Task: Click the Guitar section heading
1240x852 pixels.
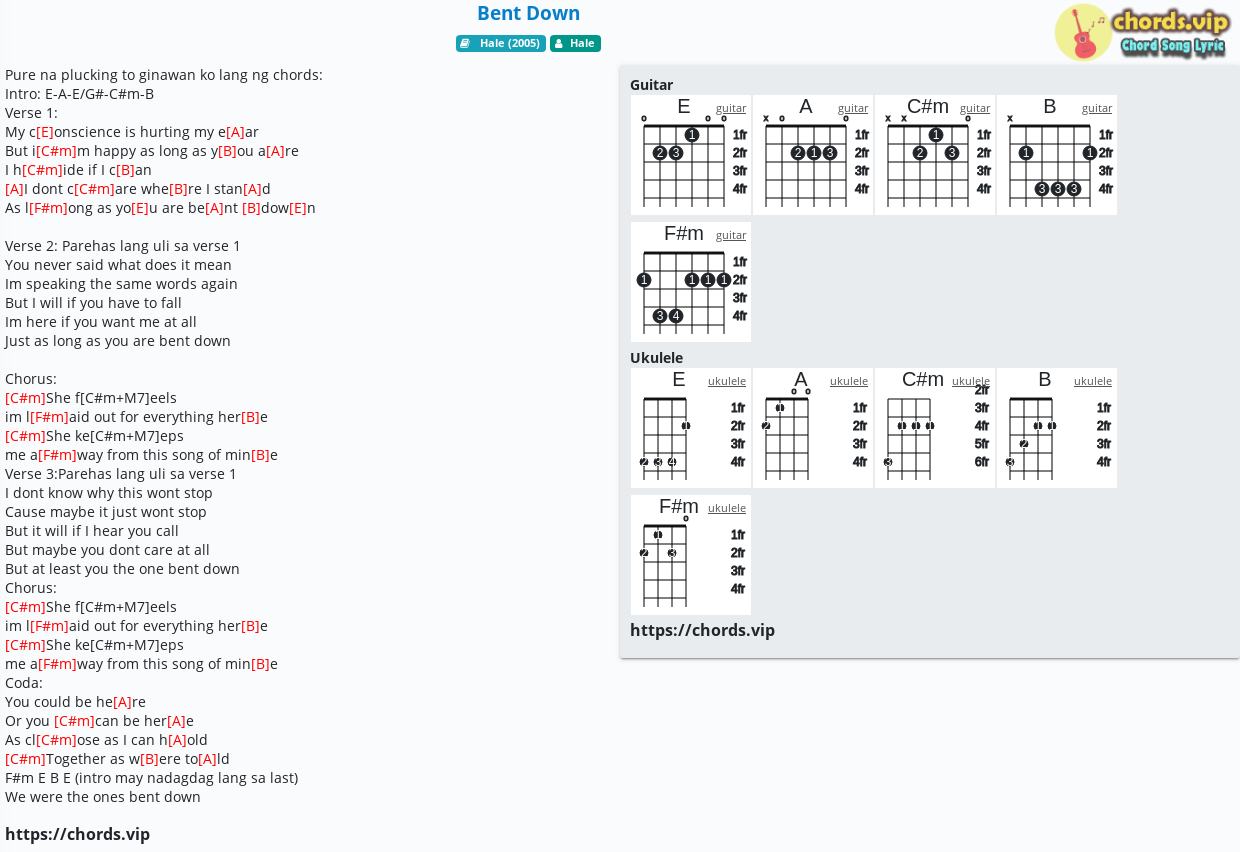Action: (x=651, y=85)
